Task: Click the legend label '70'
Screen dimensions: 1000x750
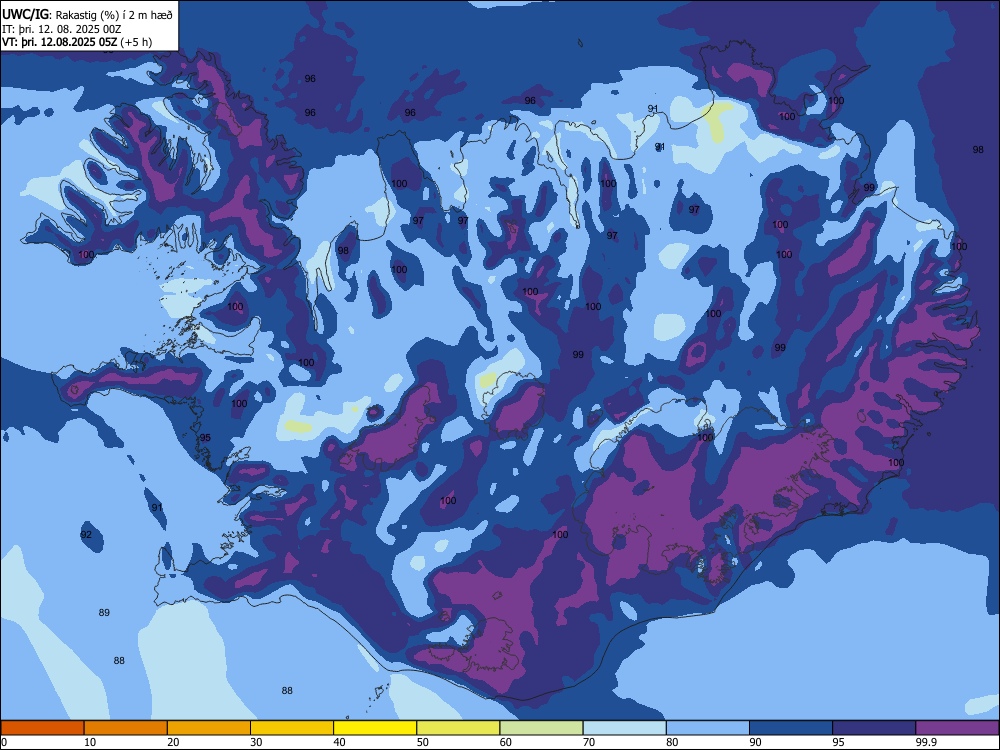Action: (589, 742)
